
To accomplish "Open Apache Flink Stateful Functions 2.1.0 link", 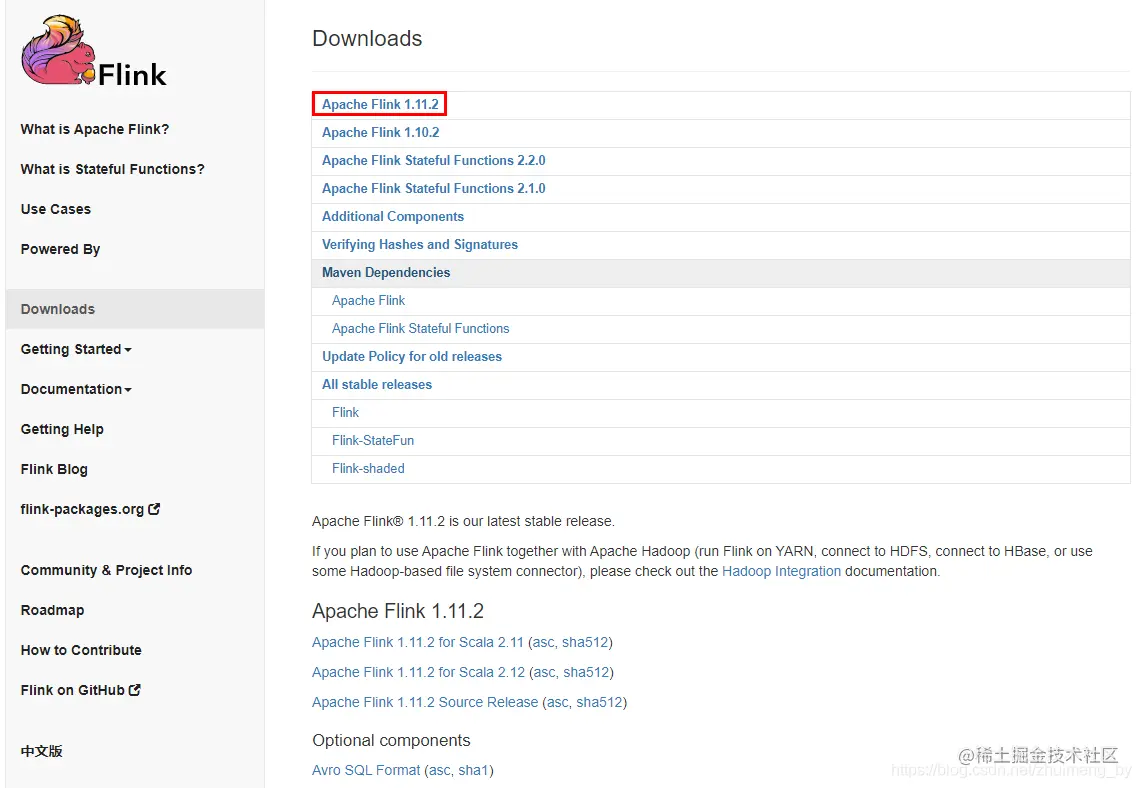I will [434, 188].
